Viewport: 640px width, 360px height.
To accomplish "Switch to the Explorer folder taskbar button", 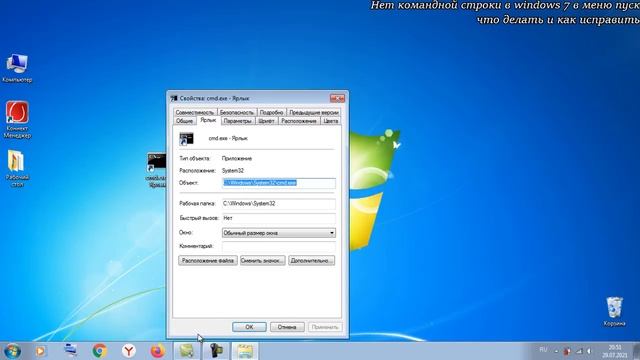I will pos(245,351).
